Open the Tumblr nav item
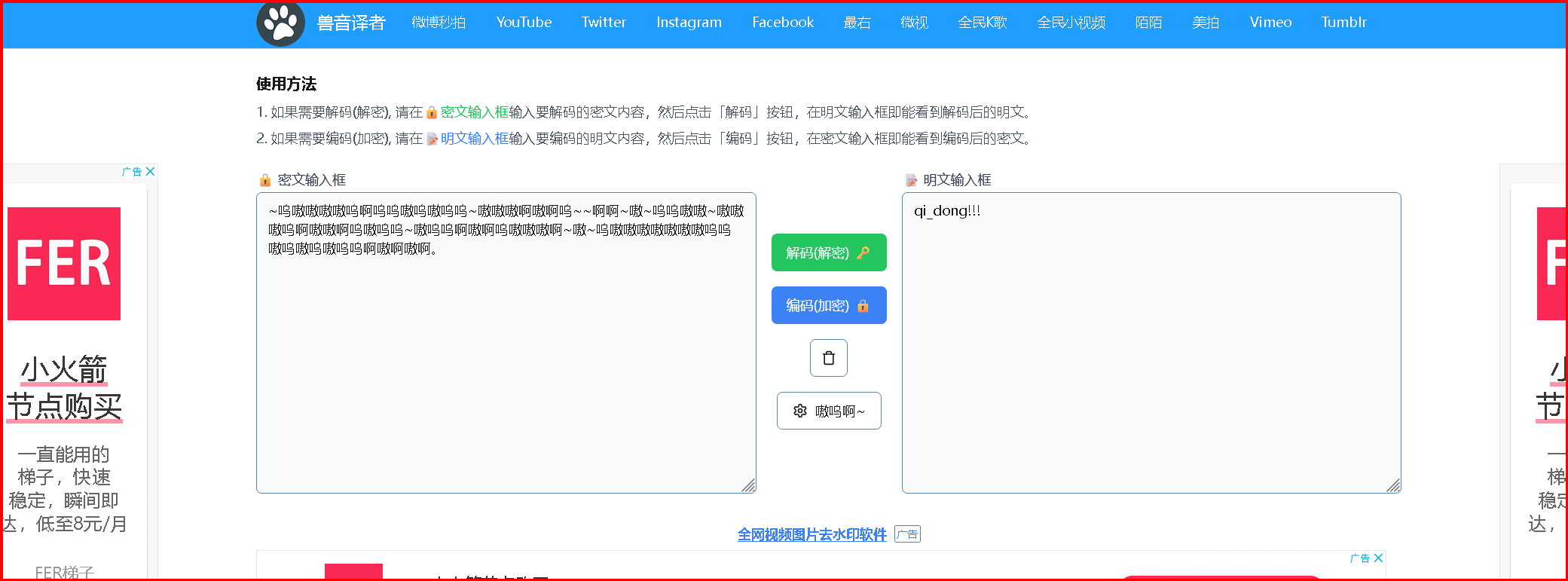The image size is (1568, 581). (1343, 23)
